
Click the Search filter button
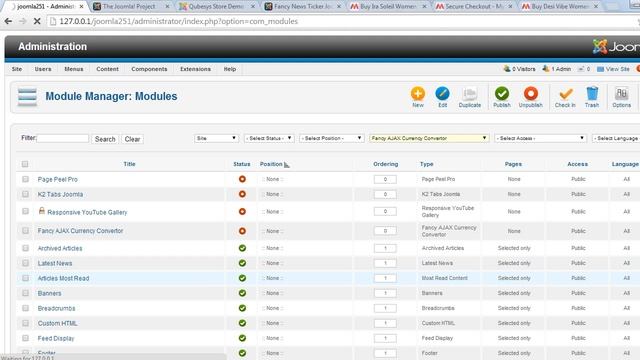[x=105, y=139]
